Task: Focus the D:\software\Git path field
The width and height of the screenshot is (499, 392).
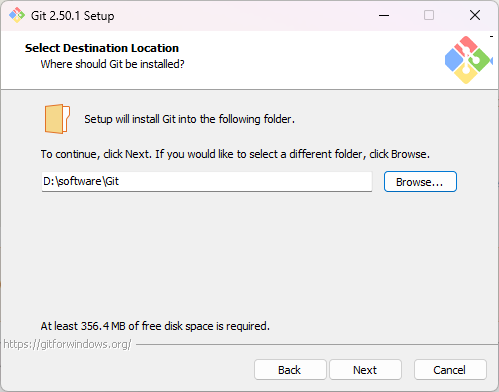Action: click(207, 182)
